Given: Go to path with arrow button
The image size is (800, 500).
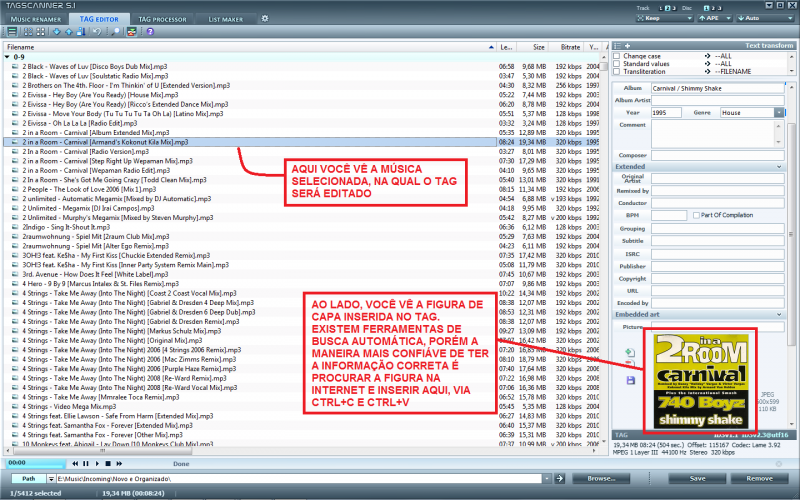Looking at the screenshot, I should pyautogui.click(x=560, y=479).
